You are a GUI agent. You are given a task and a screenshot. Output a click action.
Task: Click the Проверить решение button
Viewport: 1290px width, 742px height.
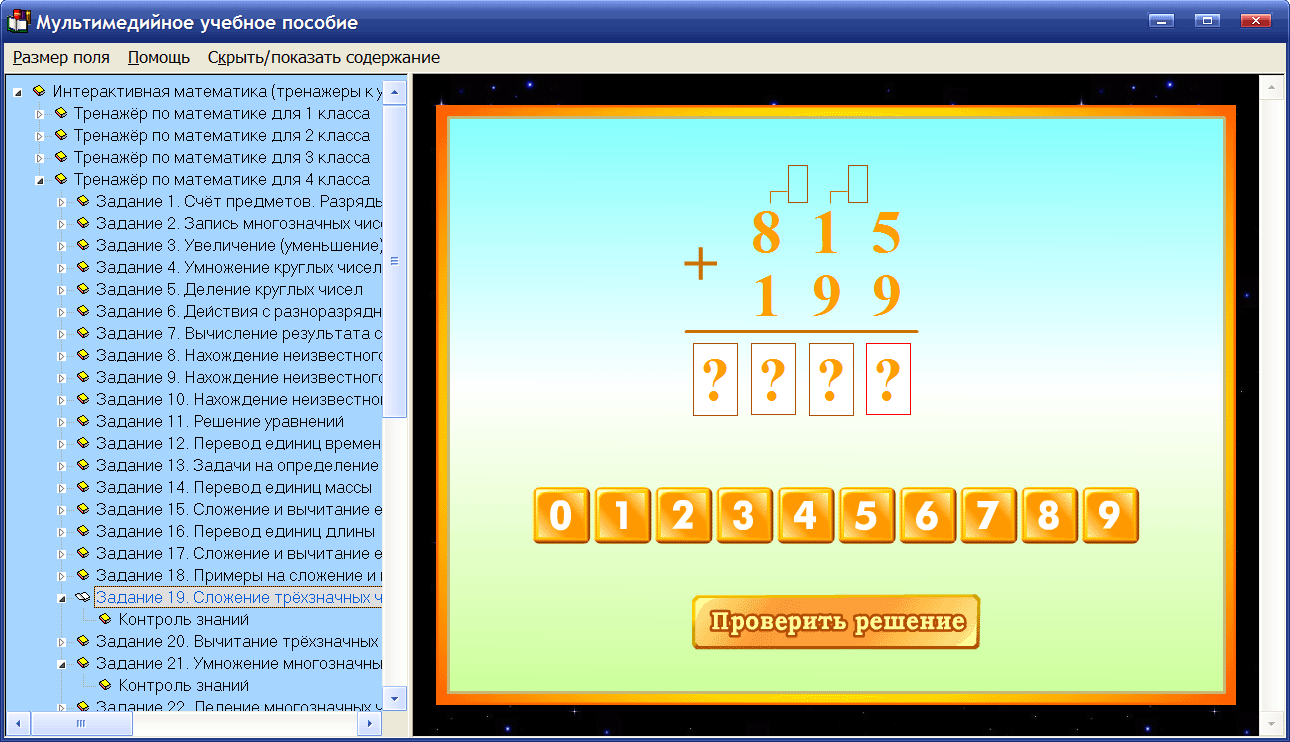(x=836, y=622)
